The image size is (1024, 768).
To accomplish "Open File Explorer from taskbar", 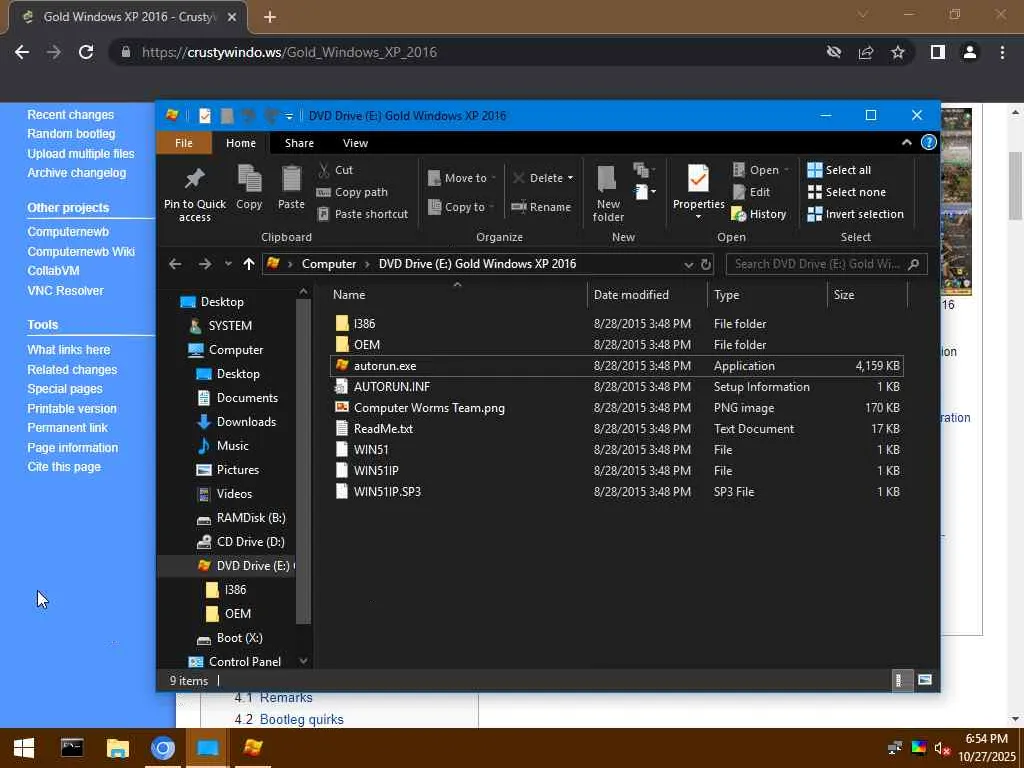I will click(118, 748).
